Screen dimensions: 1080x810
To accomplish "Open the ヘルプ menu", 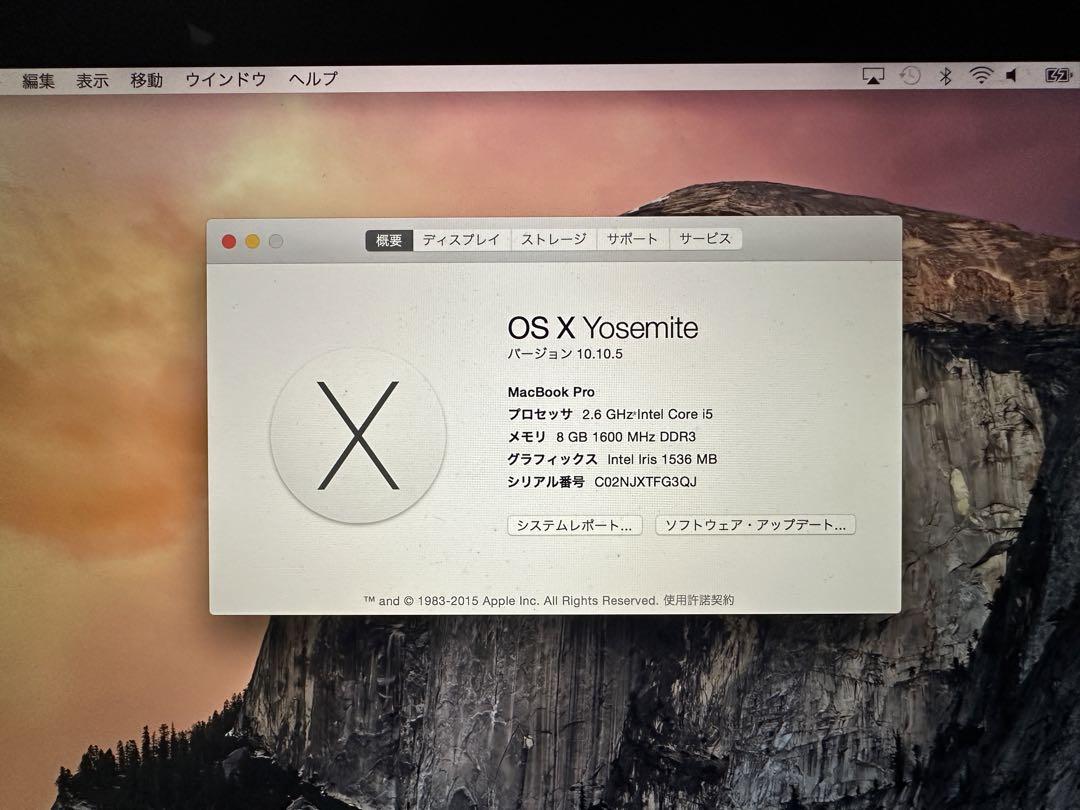I will pyautogui.click(x=313, y=79).
